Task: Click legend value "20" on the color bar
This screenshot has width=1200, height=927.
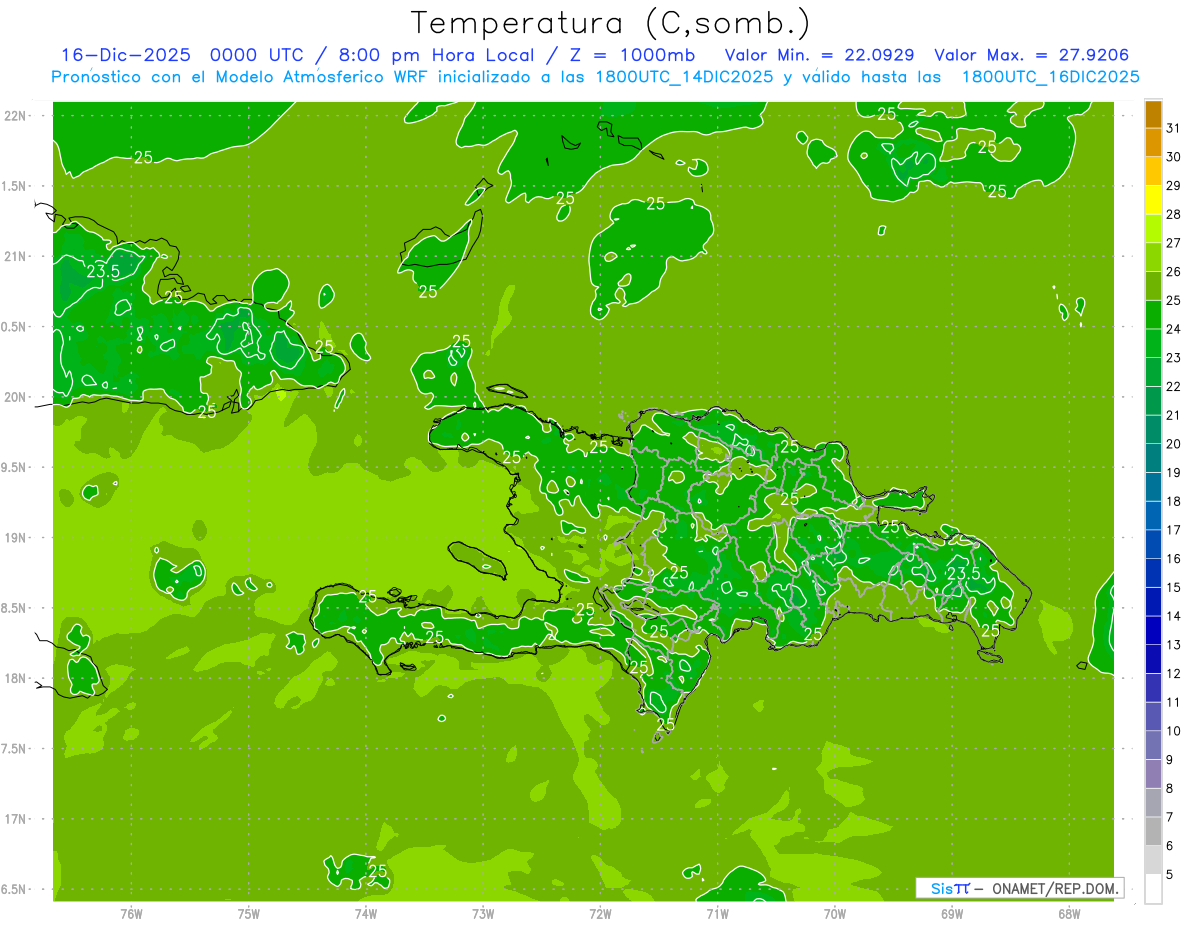Action: [1174, 444]
